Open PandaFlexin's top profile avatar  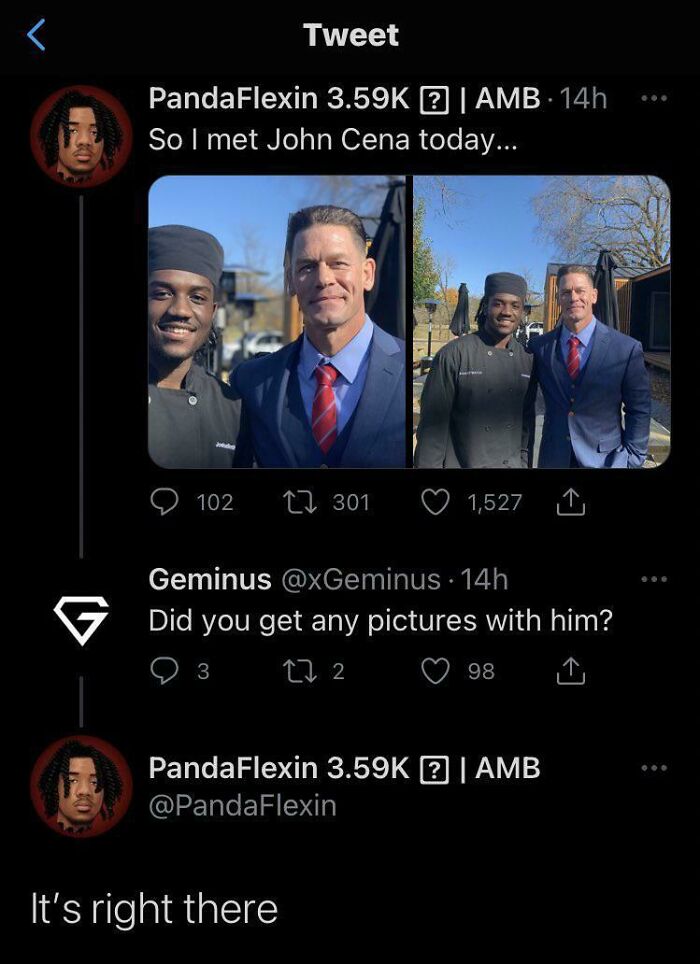81,135
